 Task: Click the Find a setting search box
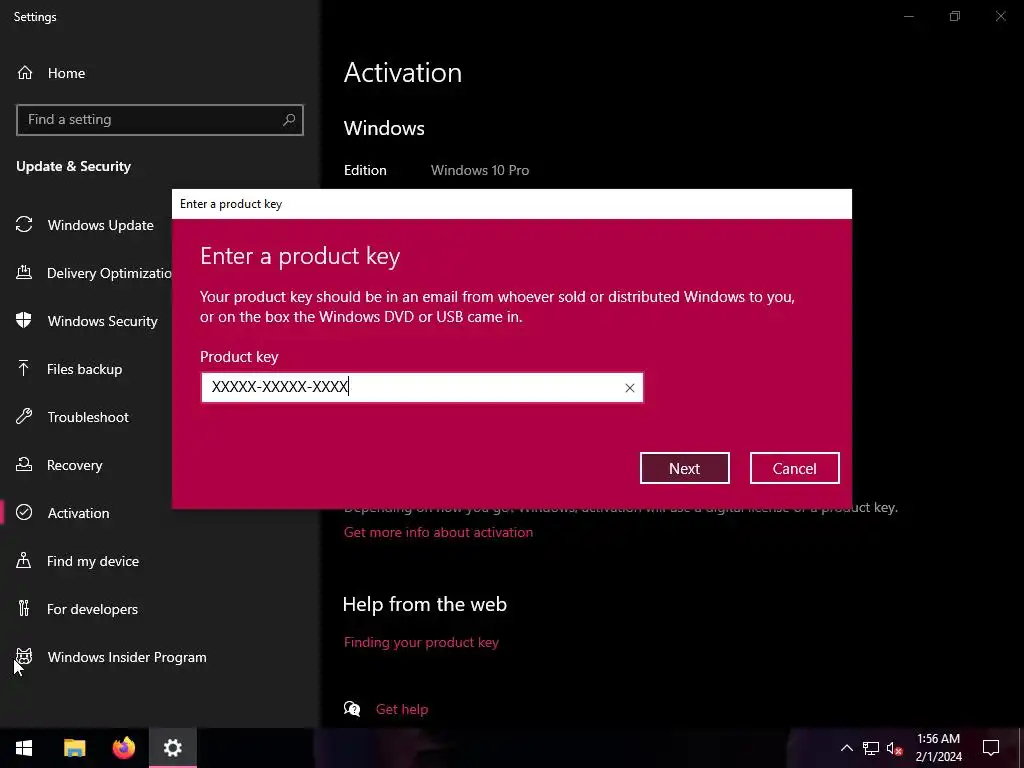(x=160, y=120)
